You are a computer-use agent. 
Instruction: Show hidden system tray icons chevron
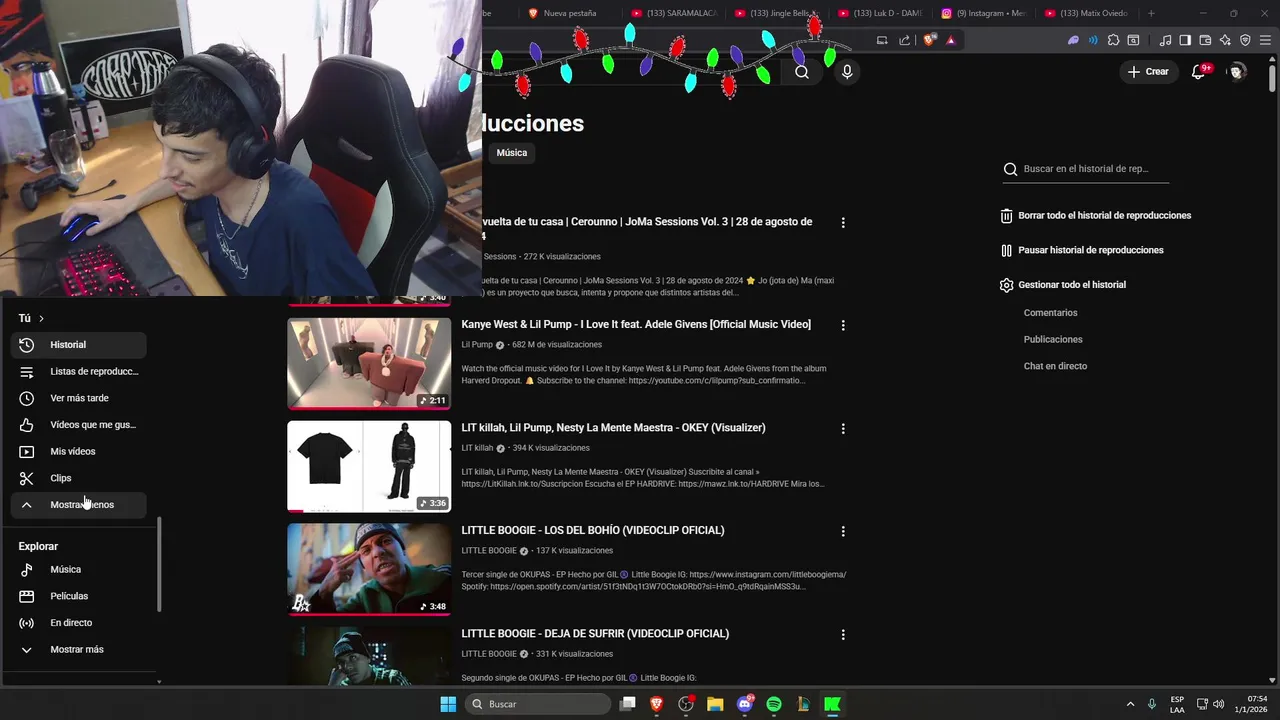coord(1131,704)
